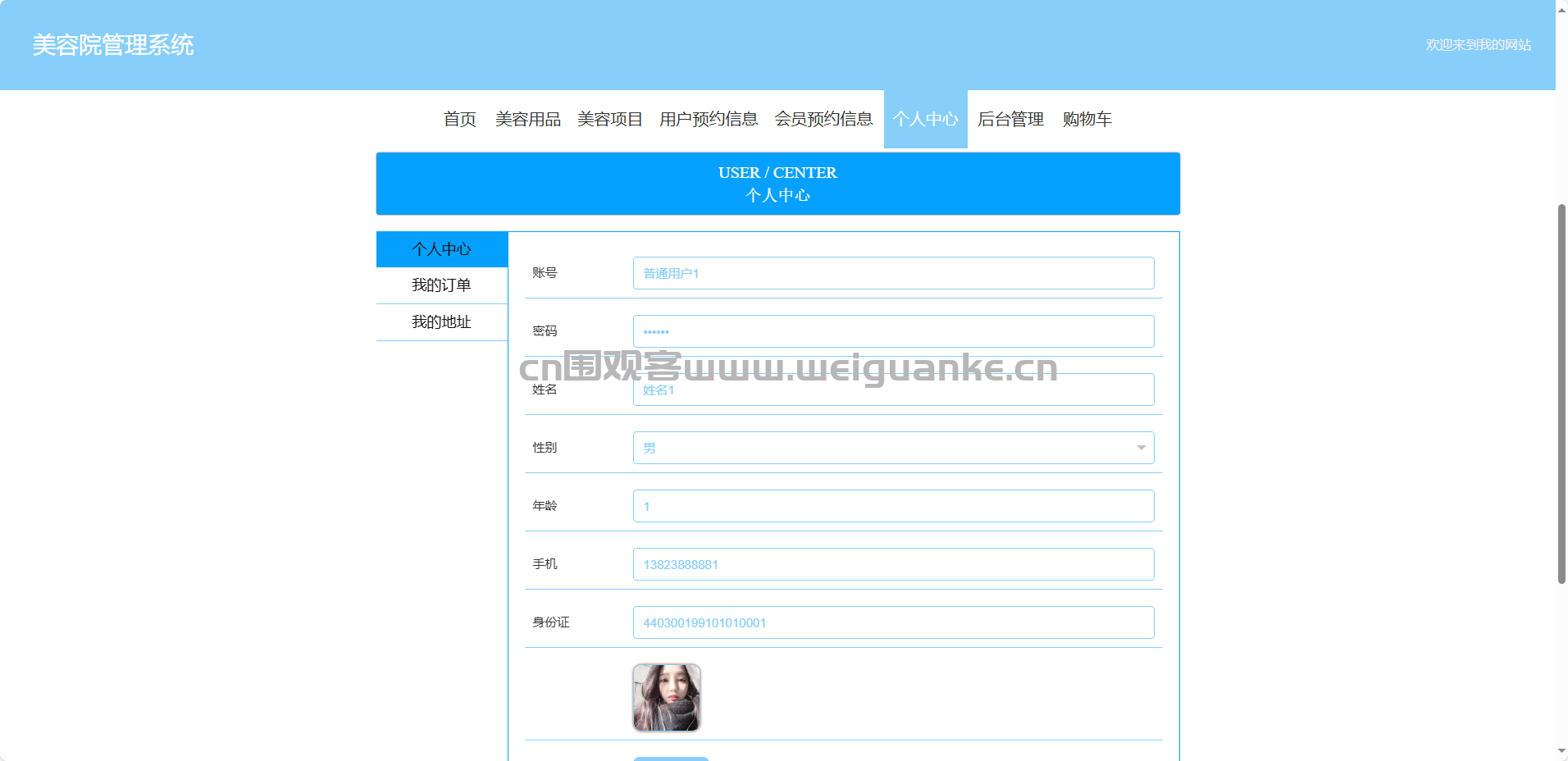Click the 性别 field label
This screenshot has width=1568, height=761.
tap(545, 448)
